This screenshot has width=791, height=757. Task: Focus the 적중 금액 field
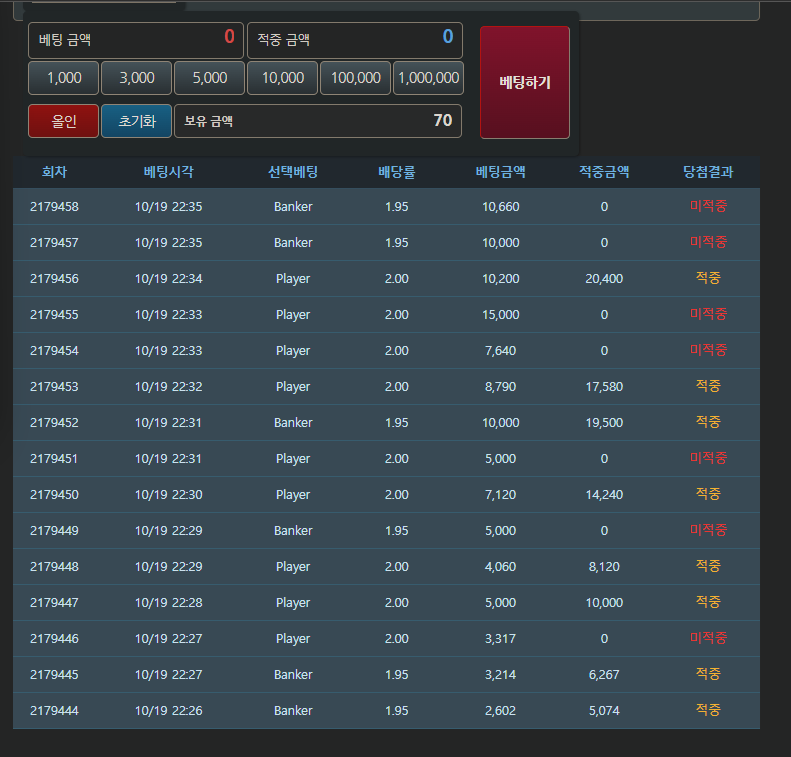click(x=355, y=40)
